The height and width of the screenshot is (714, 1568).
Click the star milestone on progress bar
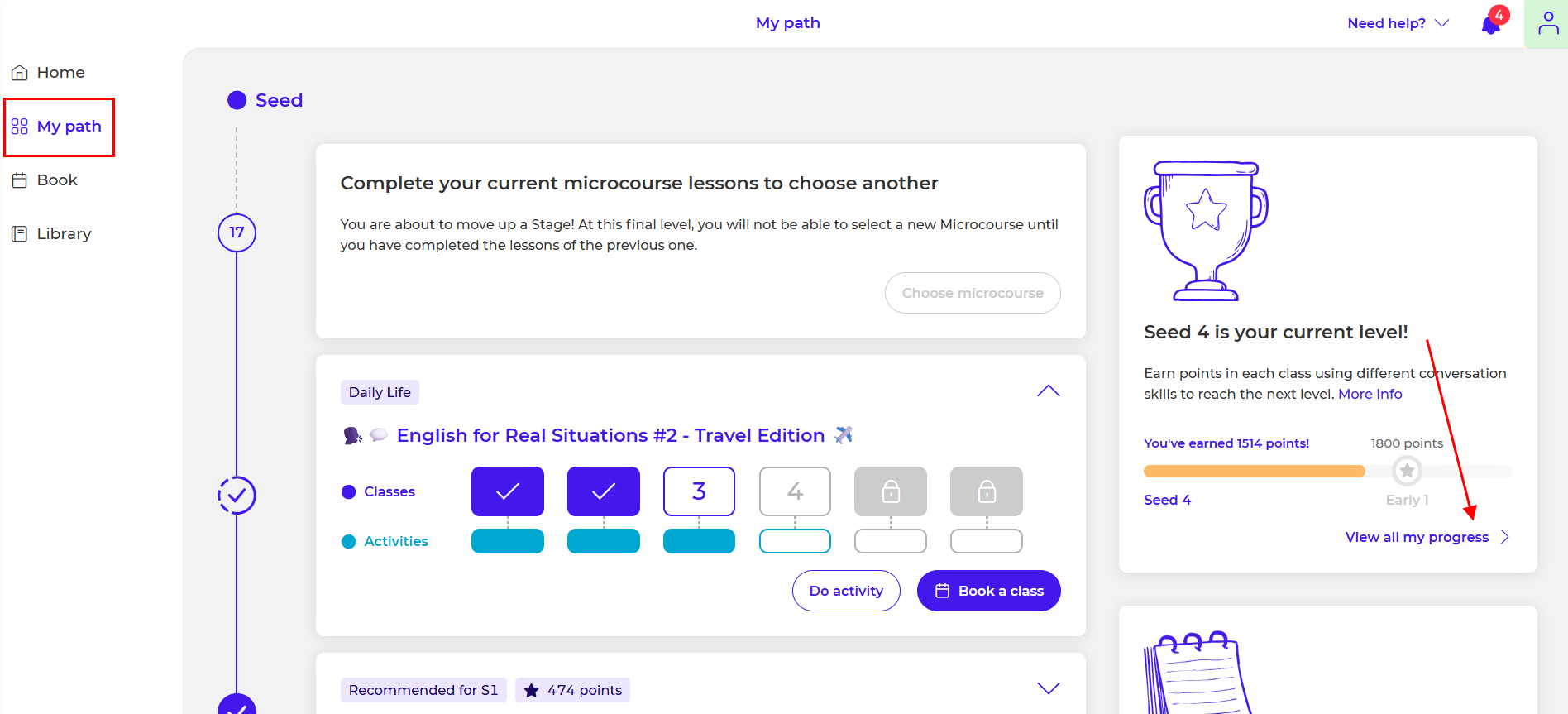pyautogui.click(x=1407, y=471)
